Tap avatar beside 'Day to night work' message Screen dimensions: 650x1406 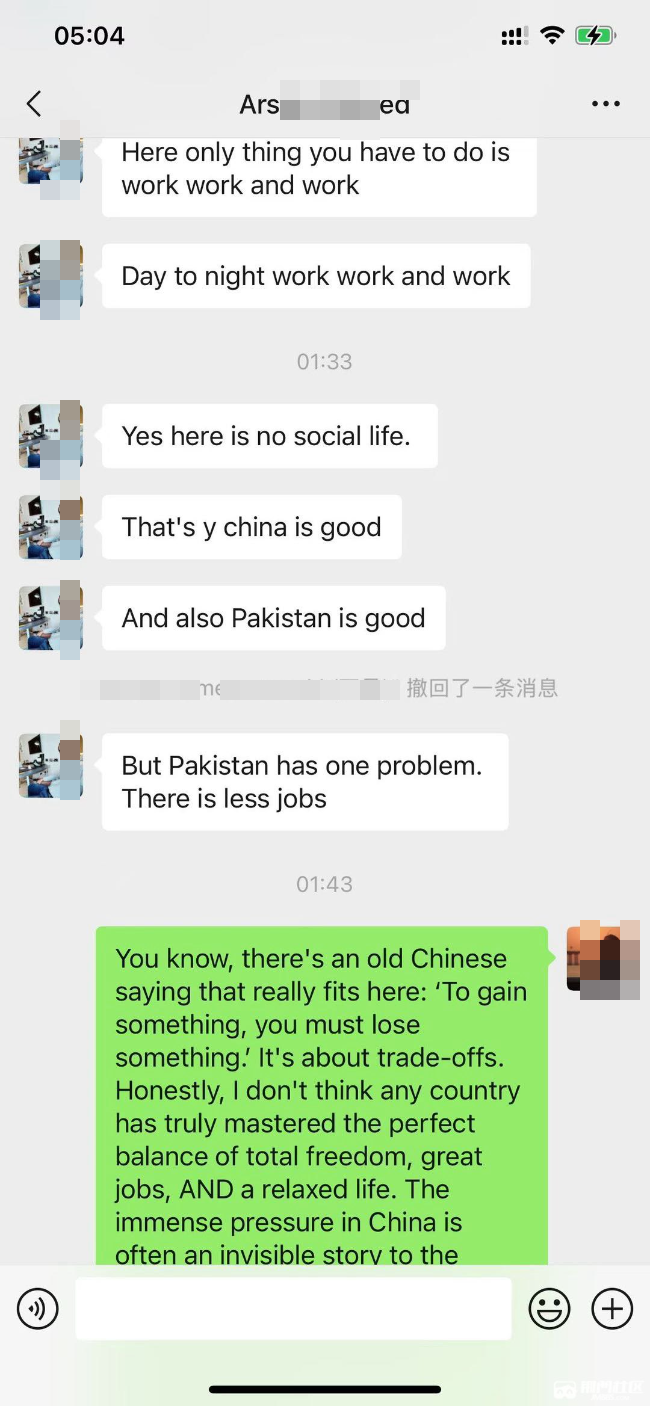coord(50,276)
